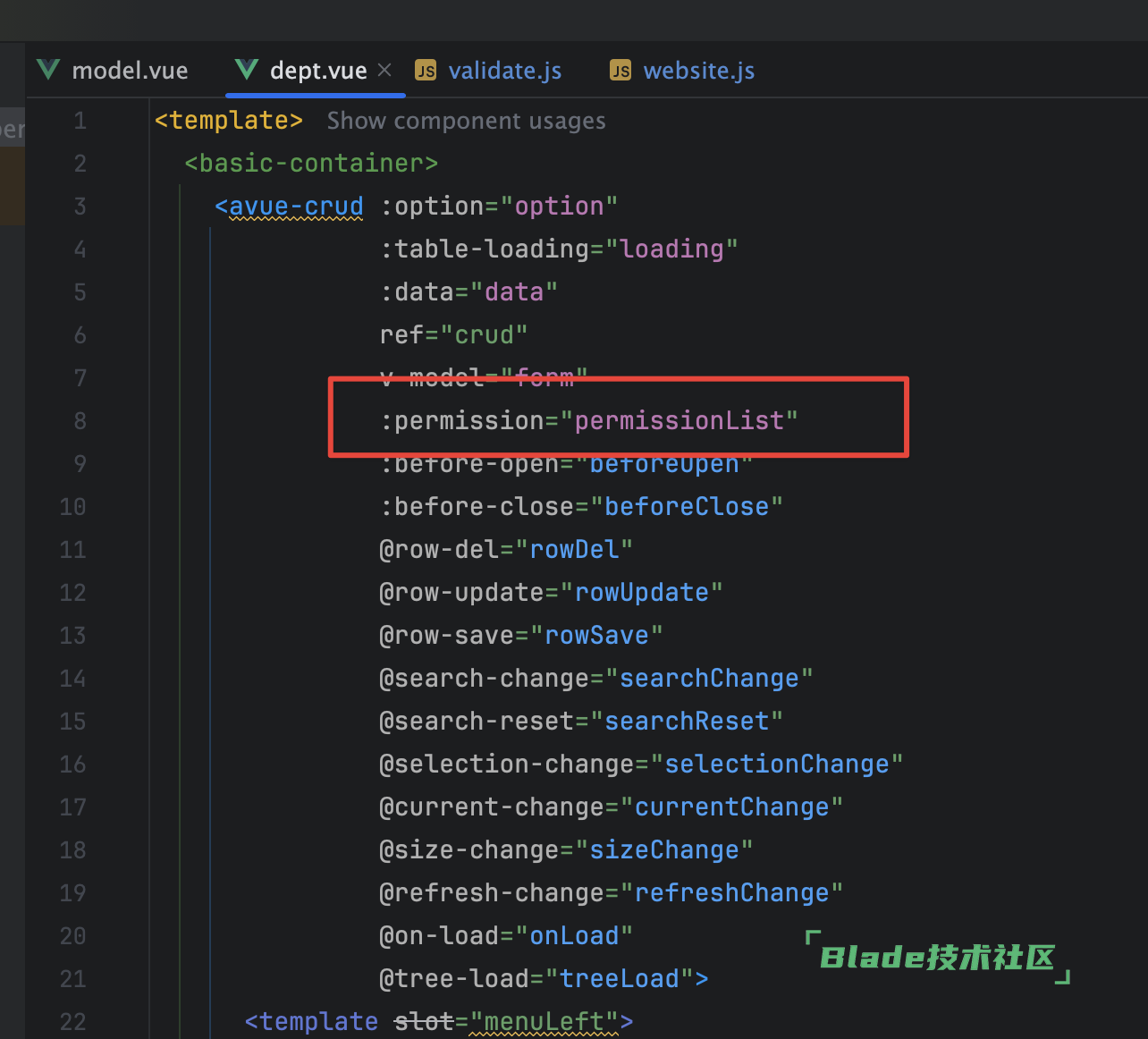Click the JS icon on validate.js tab

click(426, 71)
